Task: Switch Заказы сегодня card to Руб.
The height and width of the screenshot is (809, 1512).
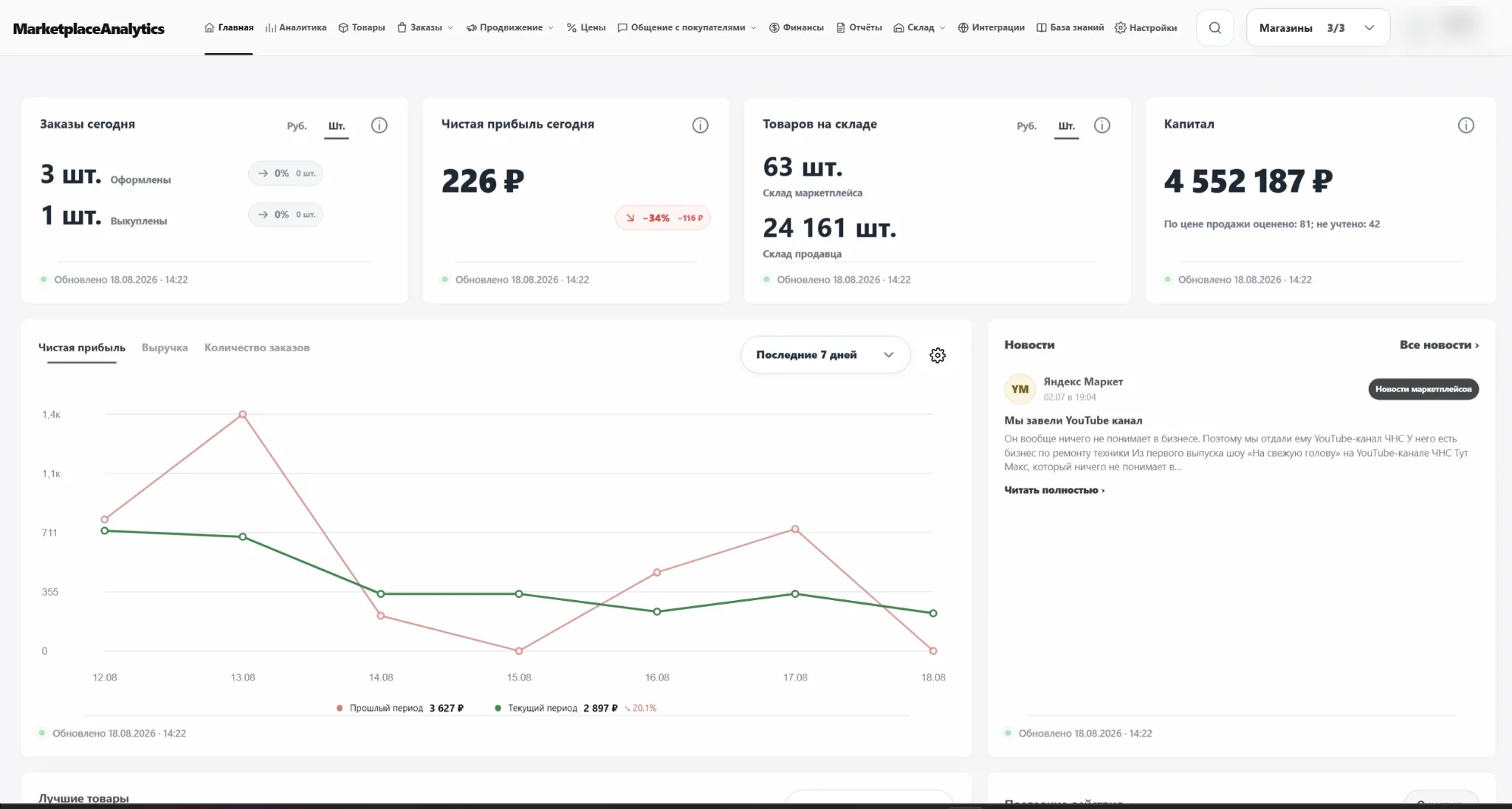Action: (297, 126)
